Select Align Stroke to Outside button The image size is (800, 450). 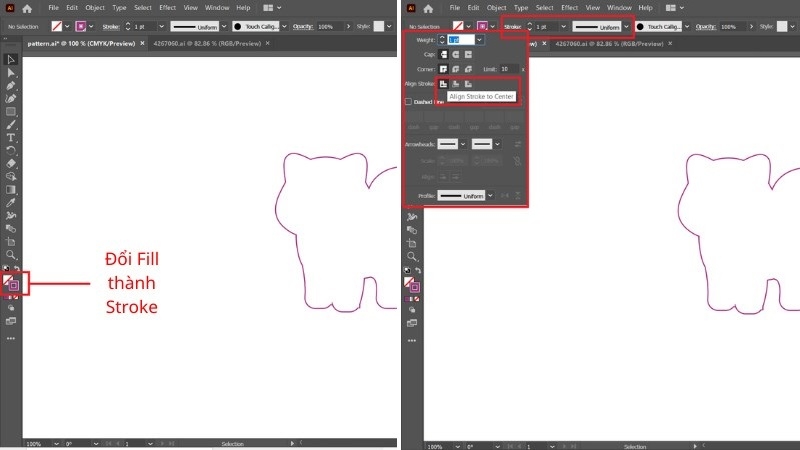(468, 84)
